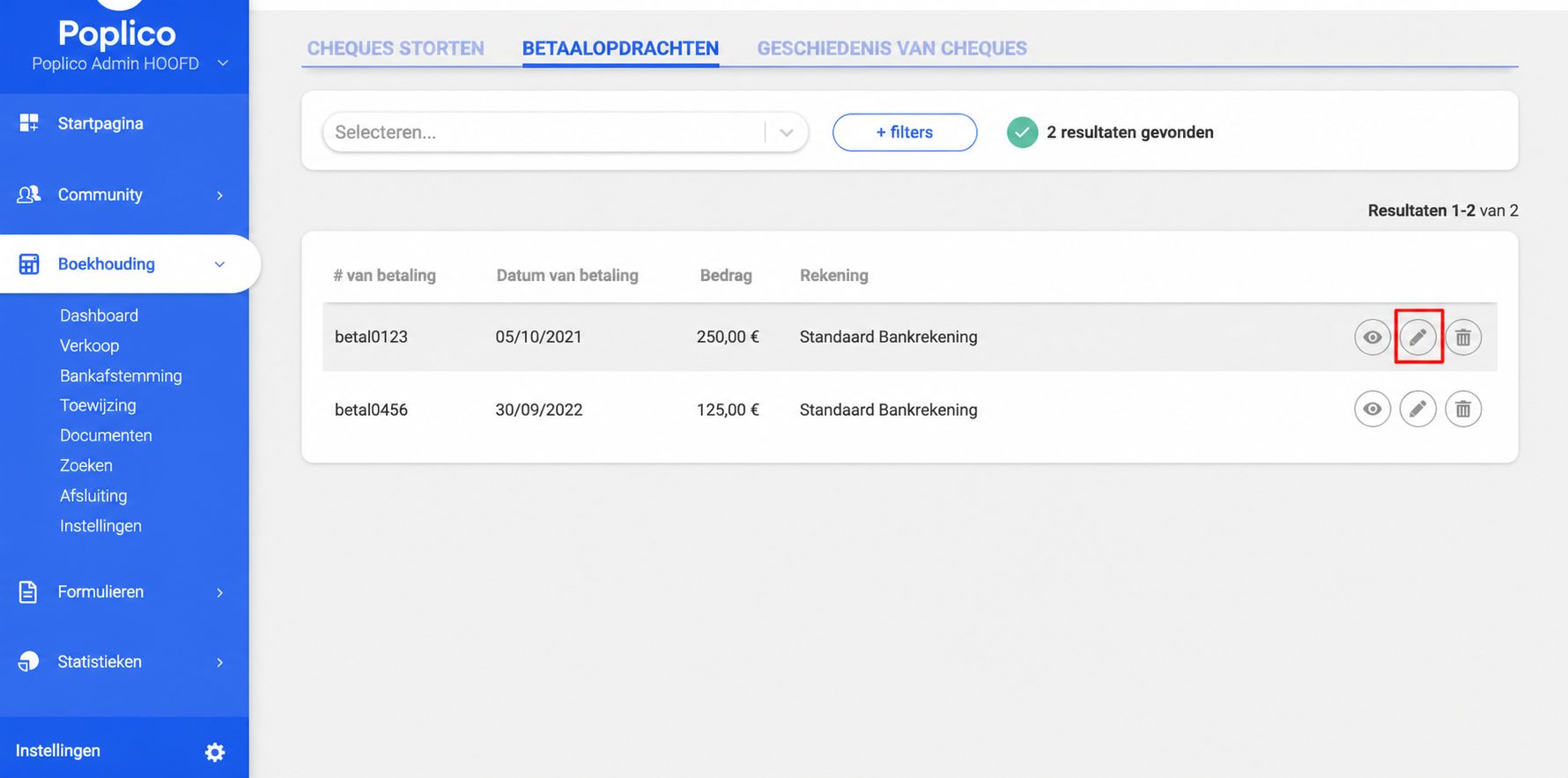The height and width of the screenshot is (778, 1568).
Task: Click the date 30/09/2022
Action: [539, 410]
